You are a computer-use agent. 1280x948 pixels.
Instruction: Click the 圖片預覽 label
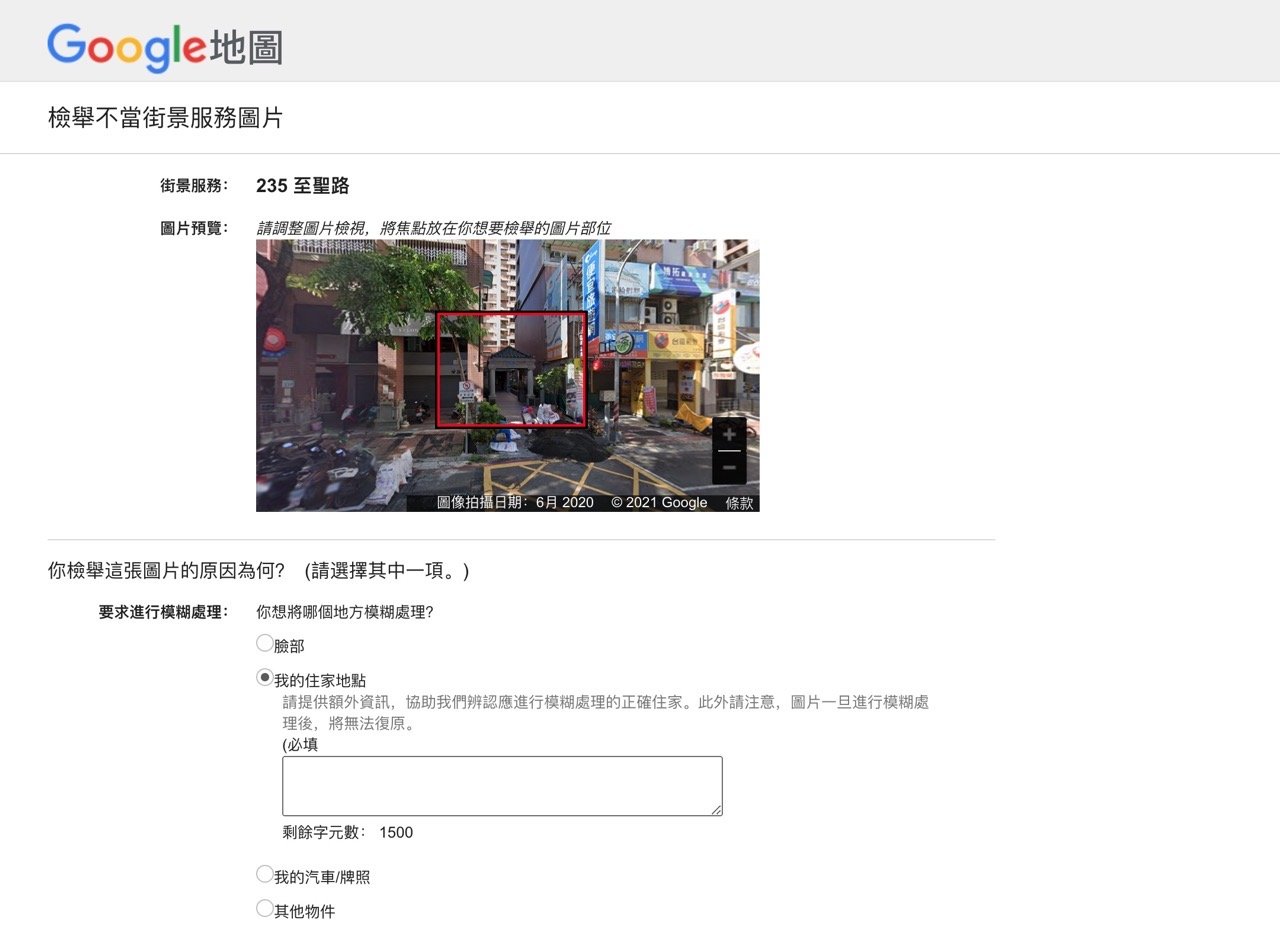click(x=194, y=228)
